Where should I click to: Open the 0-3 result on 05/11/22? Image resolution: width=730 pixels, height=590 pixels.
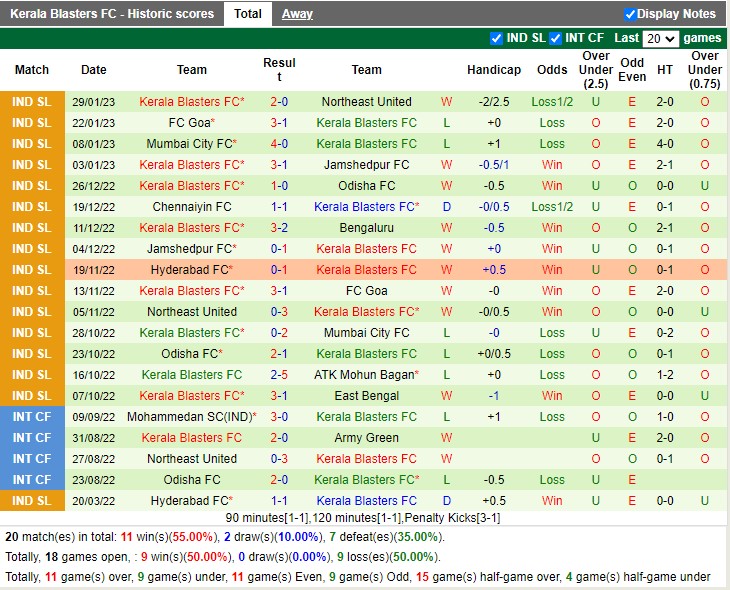[x=279, y=312]
